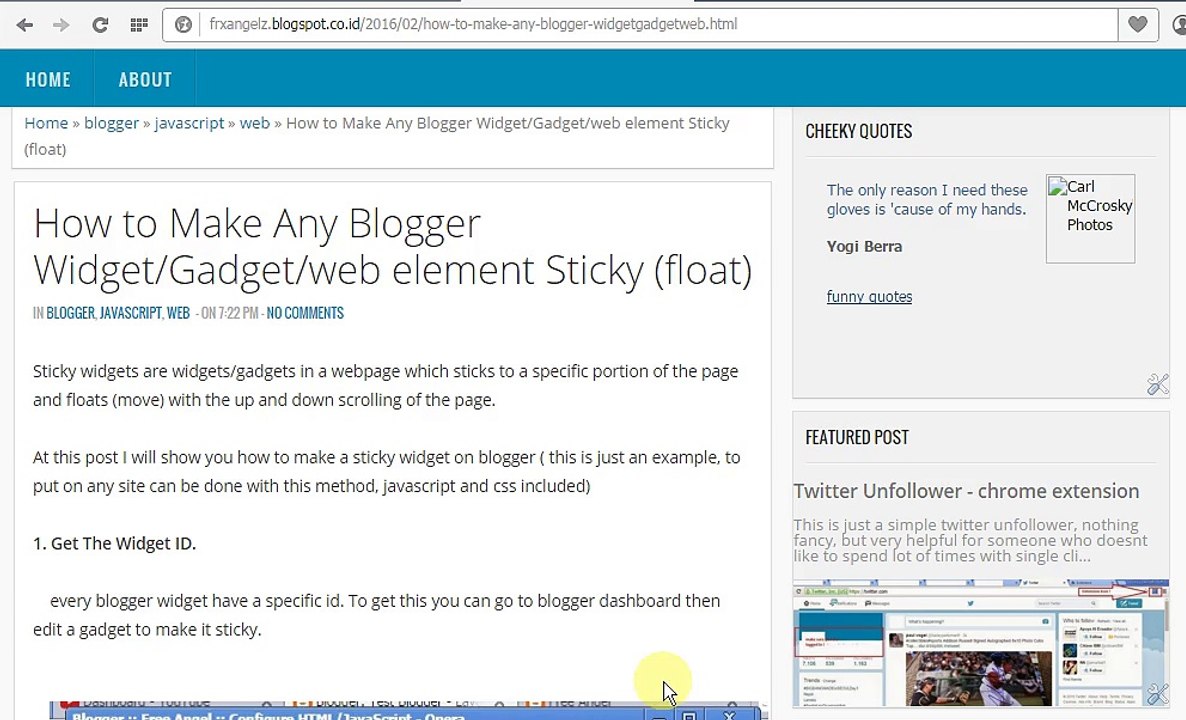Open the WEB category label link
1186x720 pixels.
pyautogui.click(x=179, y=313)
